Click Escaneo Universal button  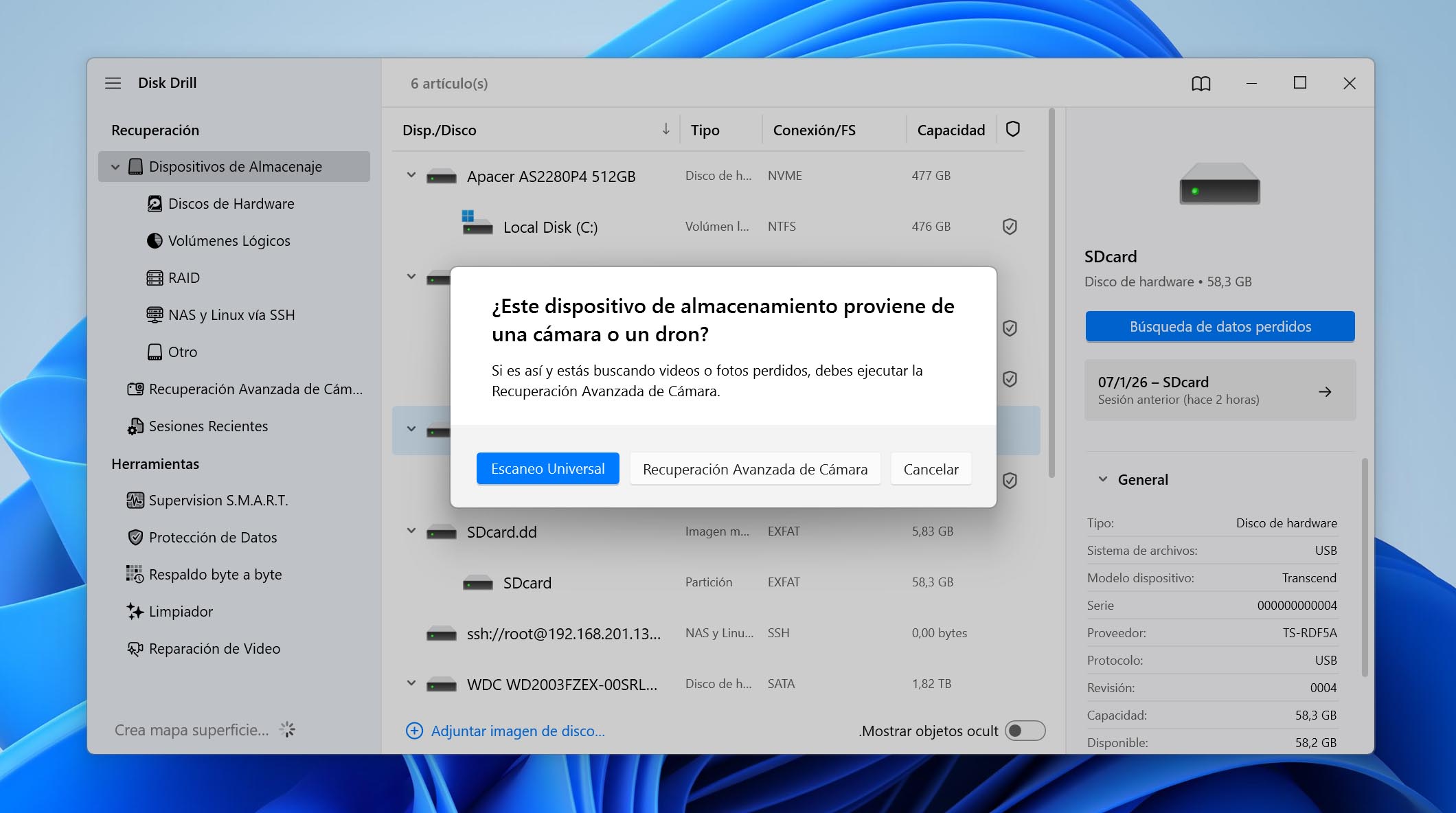coord(548,469)
